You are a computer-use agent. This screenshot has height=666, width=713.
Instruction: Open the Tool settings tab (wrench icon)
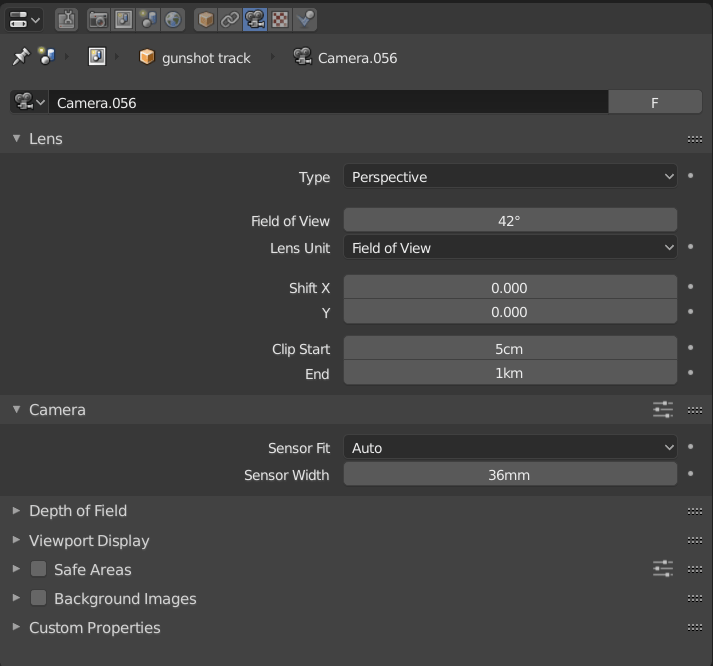[x=66, y=20]
